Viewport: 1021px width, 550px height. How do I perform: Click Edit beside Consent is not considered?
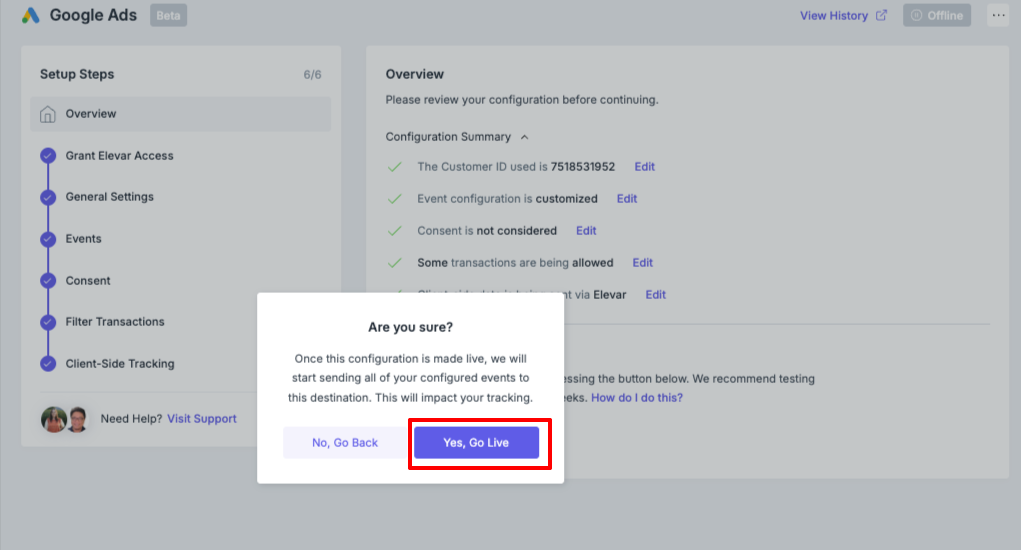point(586,230)
